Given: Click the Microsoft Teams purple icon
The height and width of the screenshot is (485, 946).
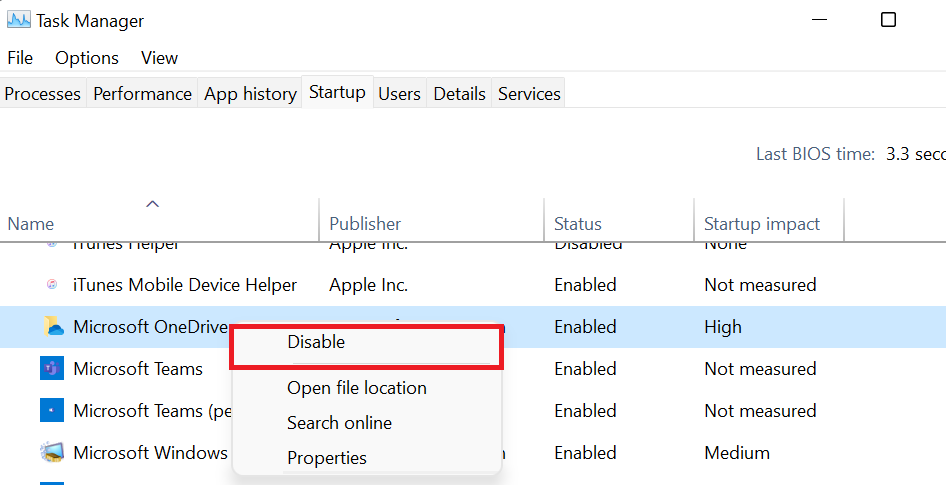Looking at the screenshot, I should click(x=52, y=368).
